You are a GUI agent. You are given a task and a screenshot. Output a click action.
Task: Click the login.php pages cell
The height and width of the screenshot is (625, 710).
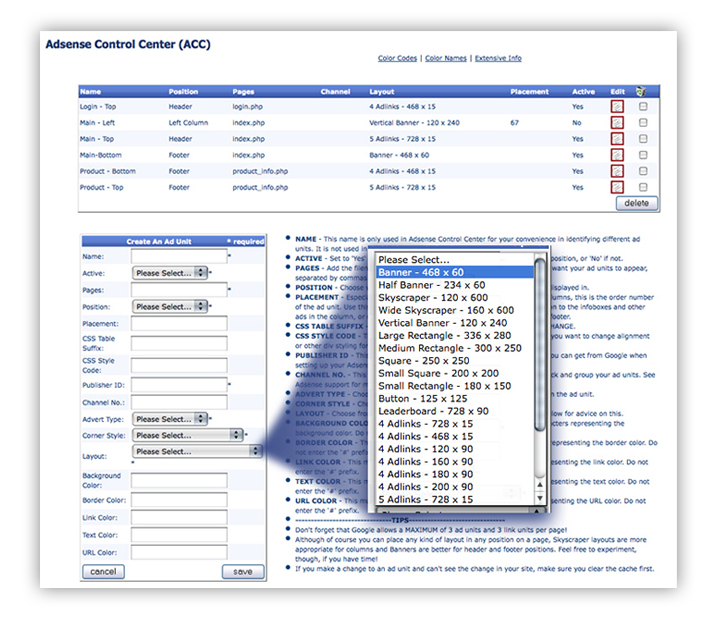[x=247, y=106]
